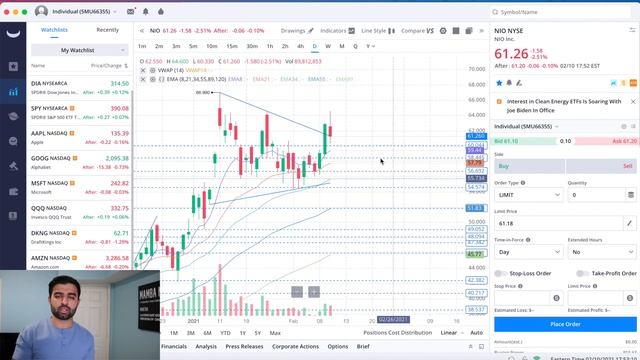This screenshot has width=640, height=360.
Task: Open the mail messages icon
Action: [x=131, y=12]
